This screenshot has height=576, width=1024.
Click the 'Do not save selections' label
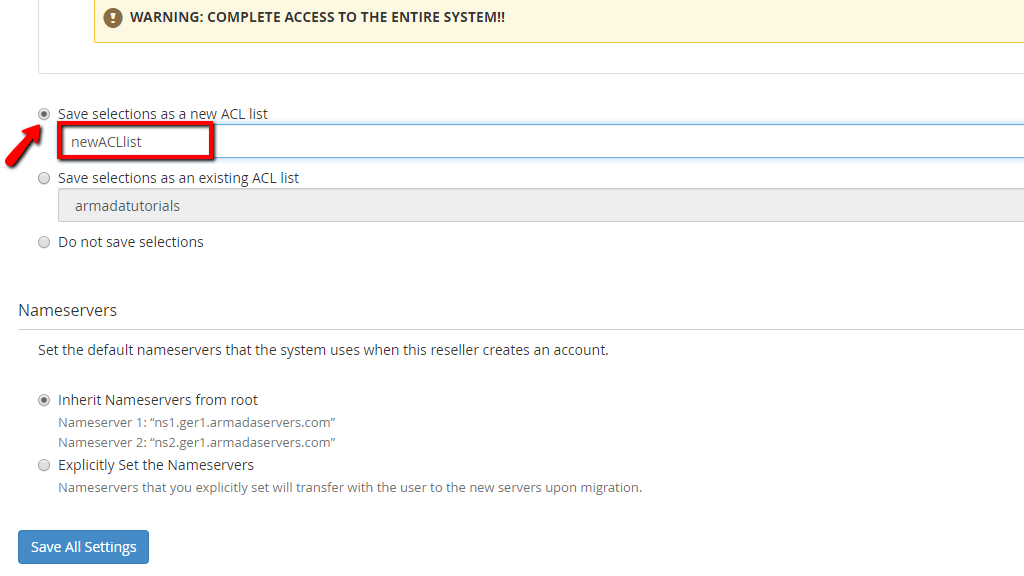(x=131, y=242)
